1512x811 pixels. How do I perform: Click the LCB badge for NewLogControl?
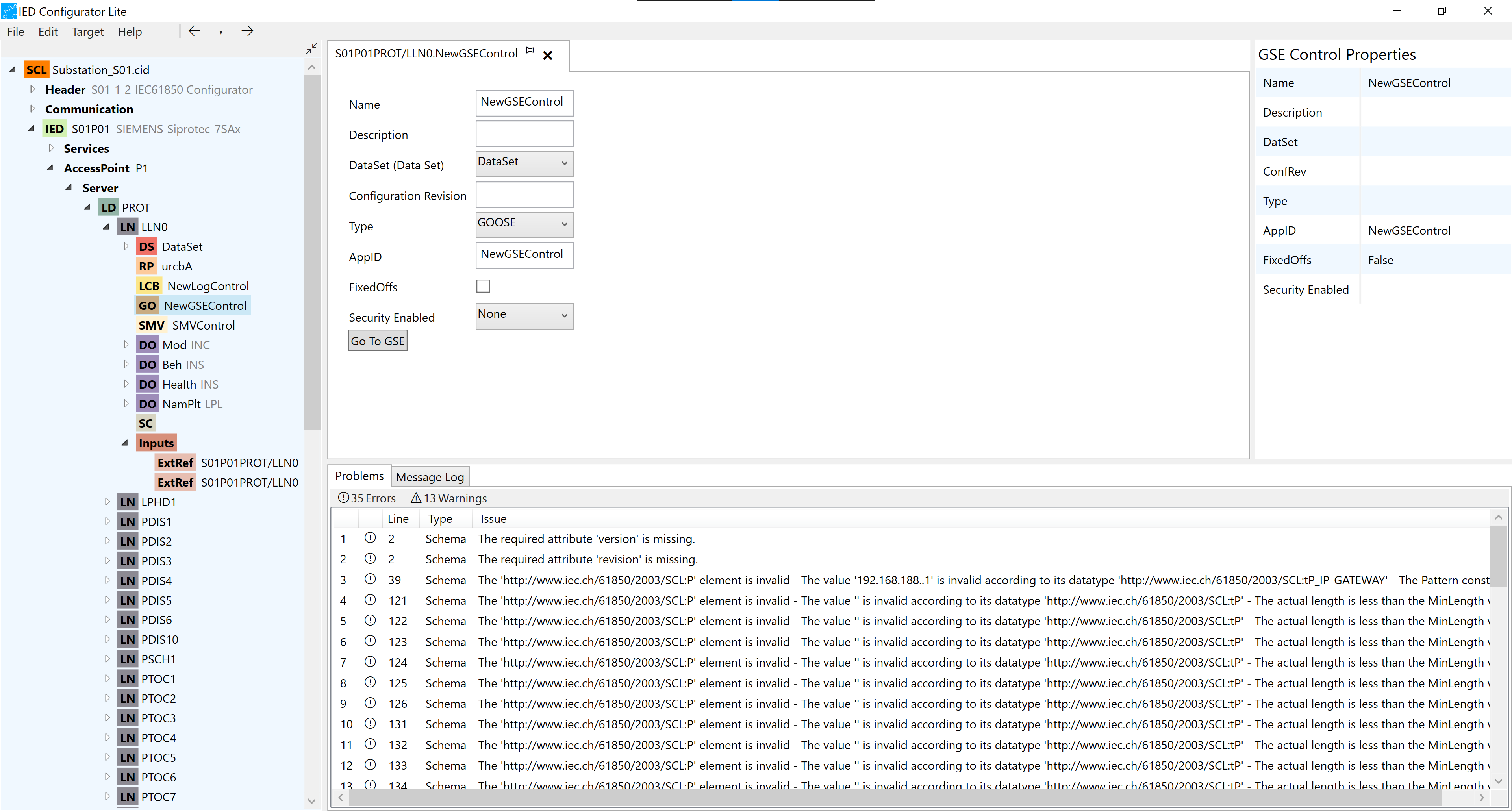[149, 286]
